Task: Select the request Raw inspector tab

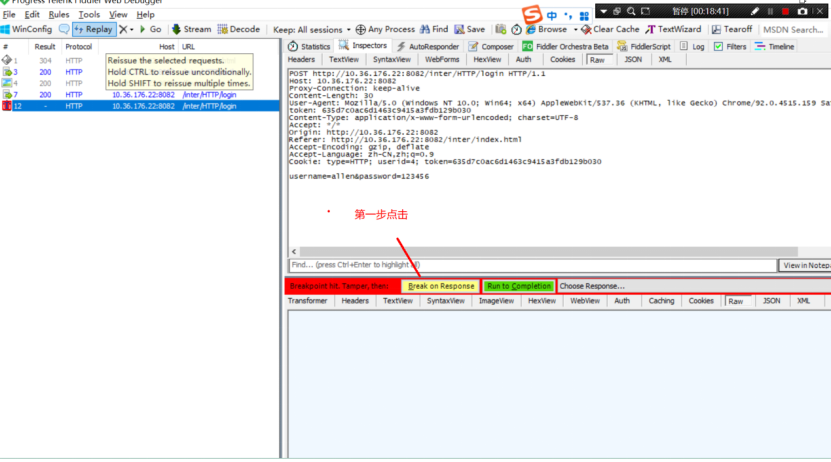Action: click(x=597, y=60)
